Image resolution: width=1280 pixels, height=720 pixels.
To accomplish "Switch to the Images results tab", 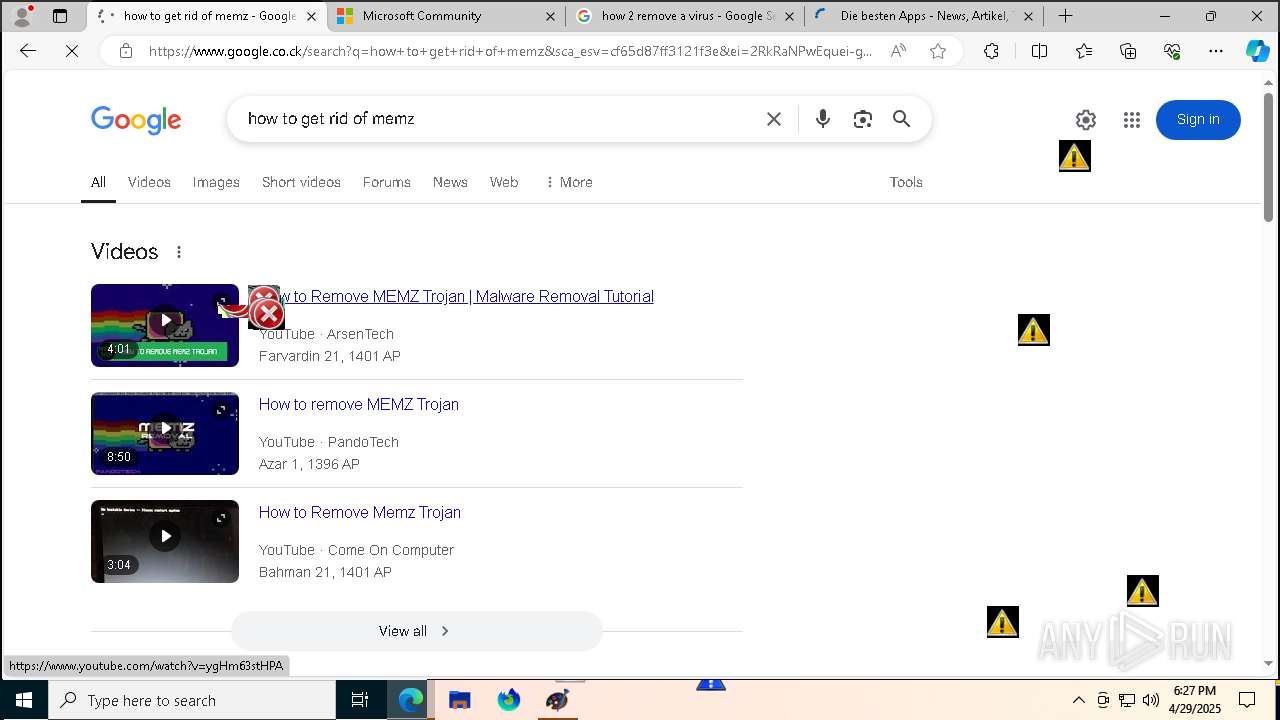I will point(216,182).
